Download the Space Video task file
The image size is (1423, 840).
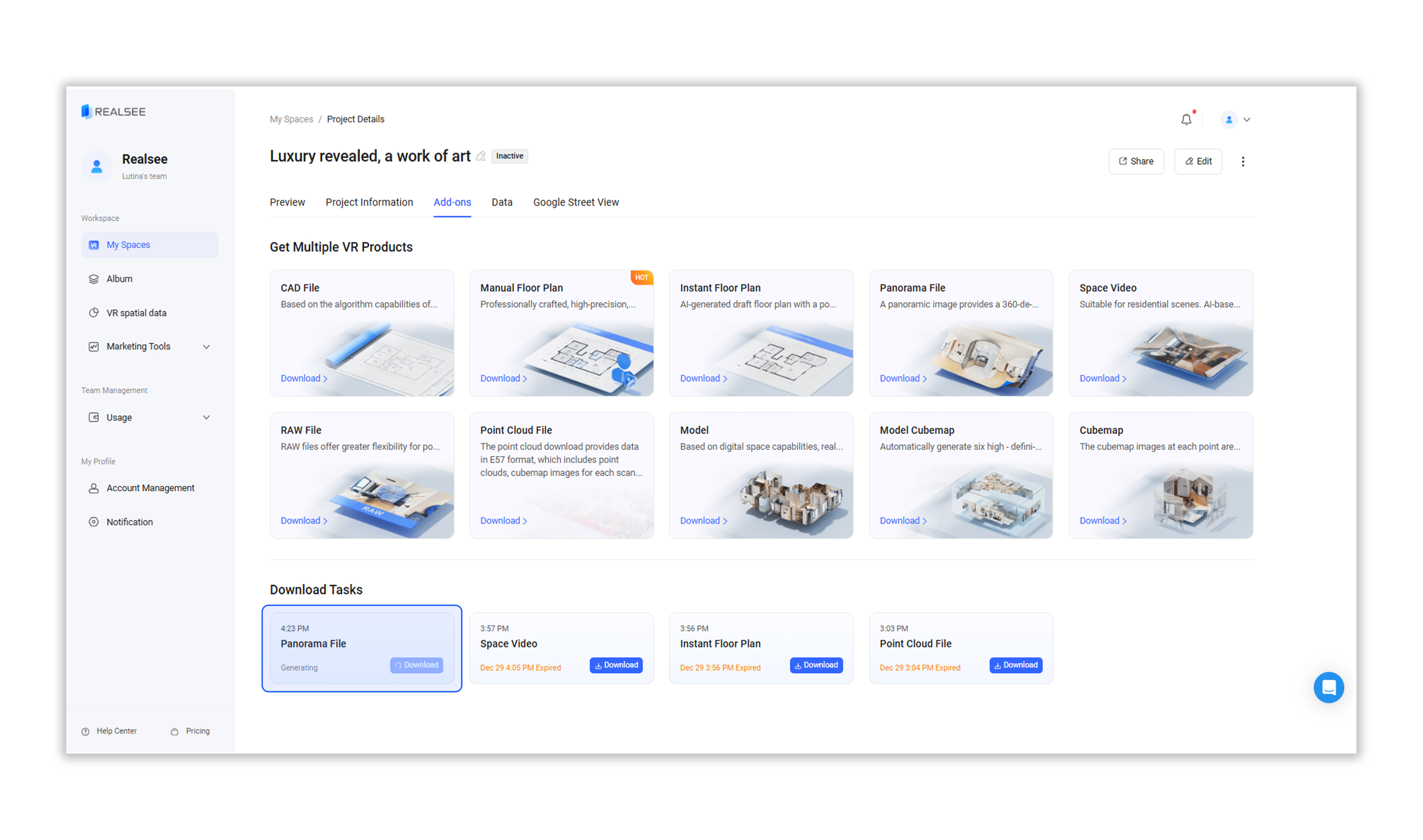click(615, 665)
